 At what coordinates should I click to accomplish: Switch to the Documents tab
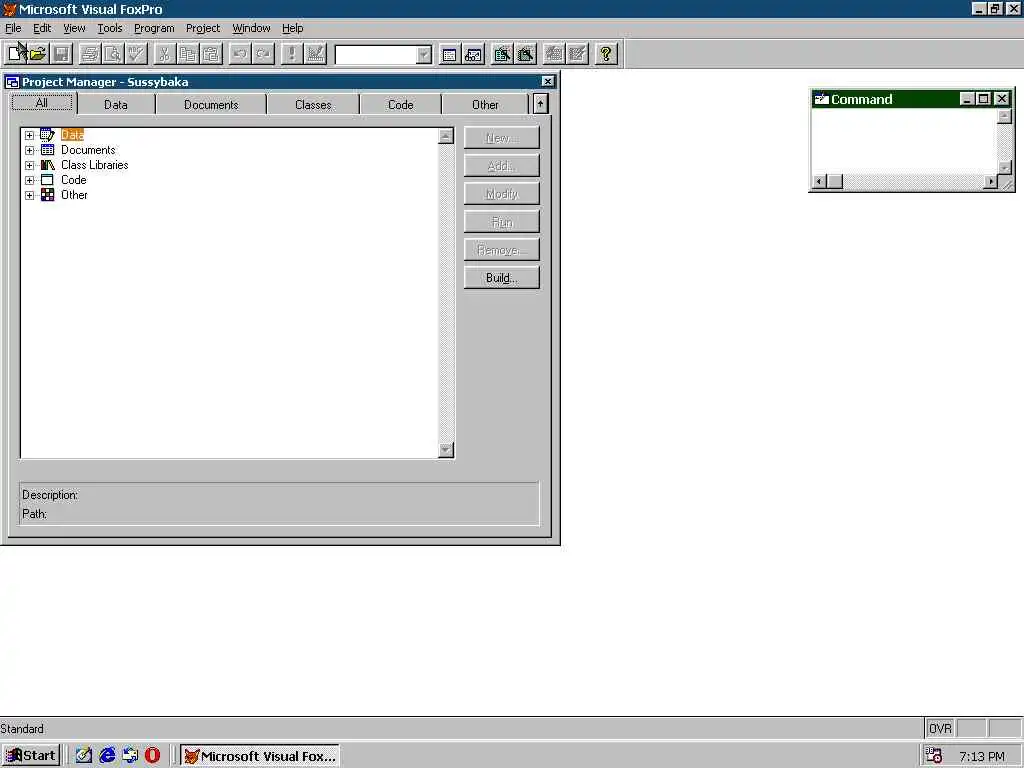click(211, 104)
